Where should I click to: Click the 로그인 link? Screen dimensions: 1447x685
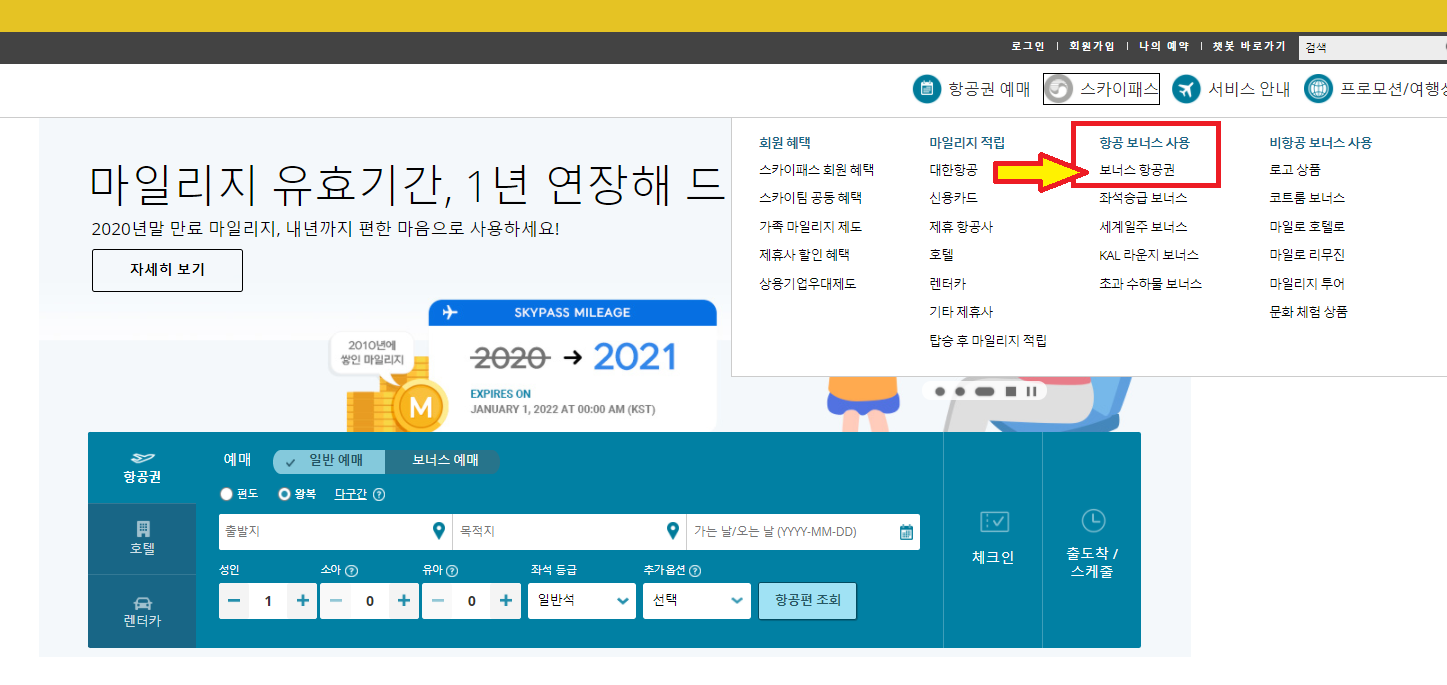[x=1028, y=47]
